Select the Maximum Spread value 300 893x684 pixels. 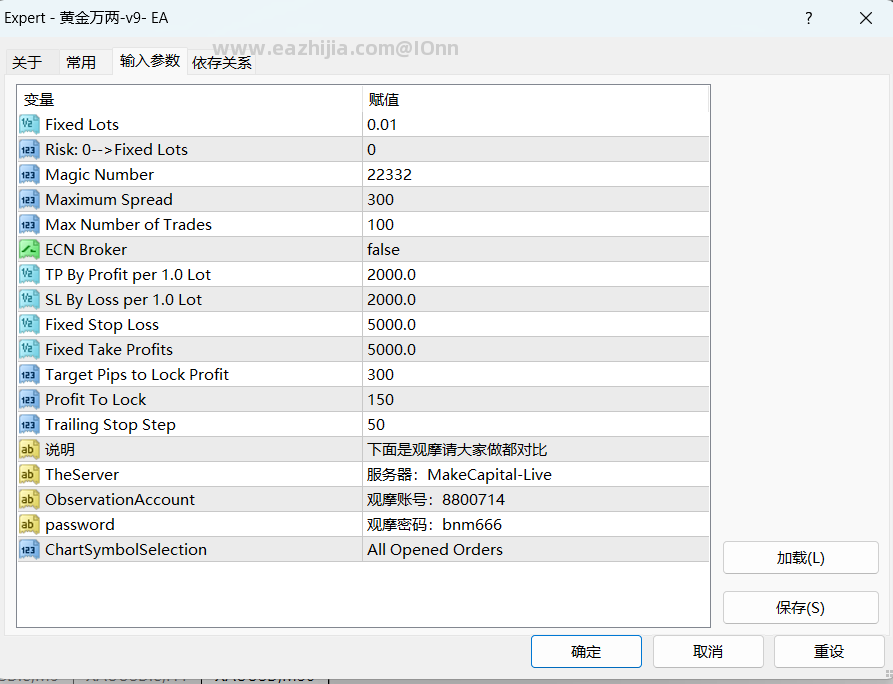coord(535,199)
